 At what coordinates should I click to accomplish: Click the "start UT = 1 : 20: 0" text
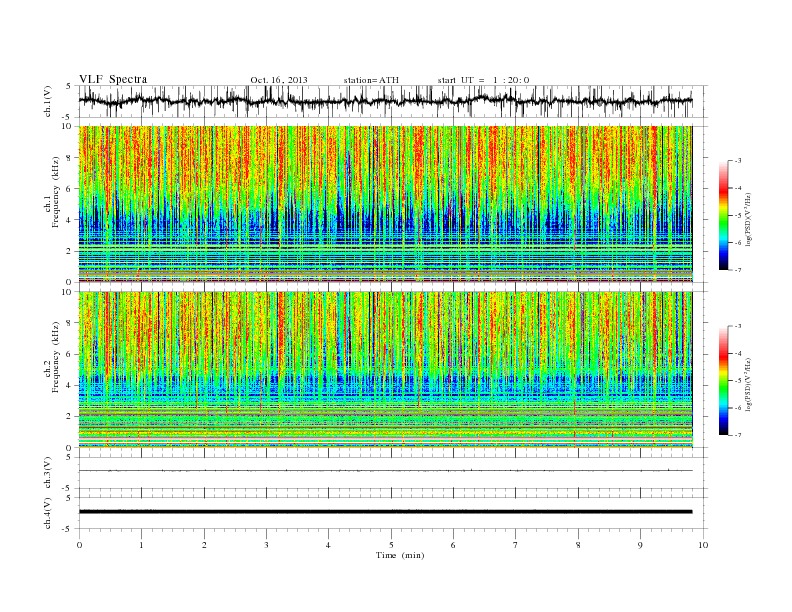click(x=483, y=80)
